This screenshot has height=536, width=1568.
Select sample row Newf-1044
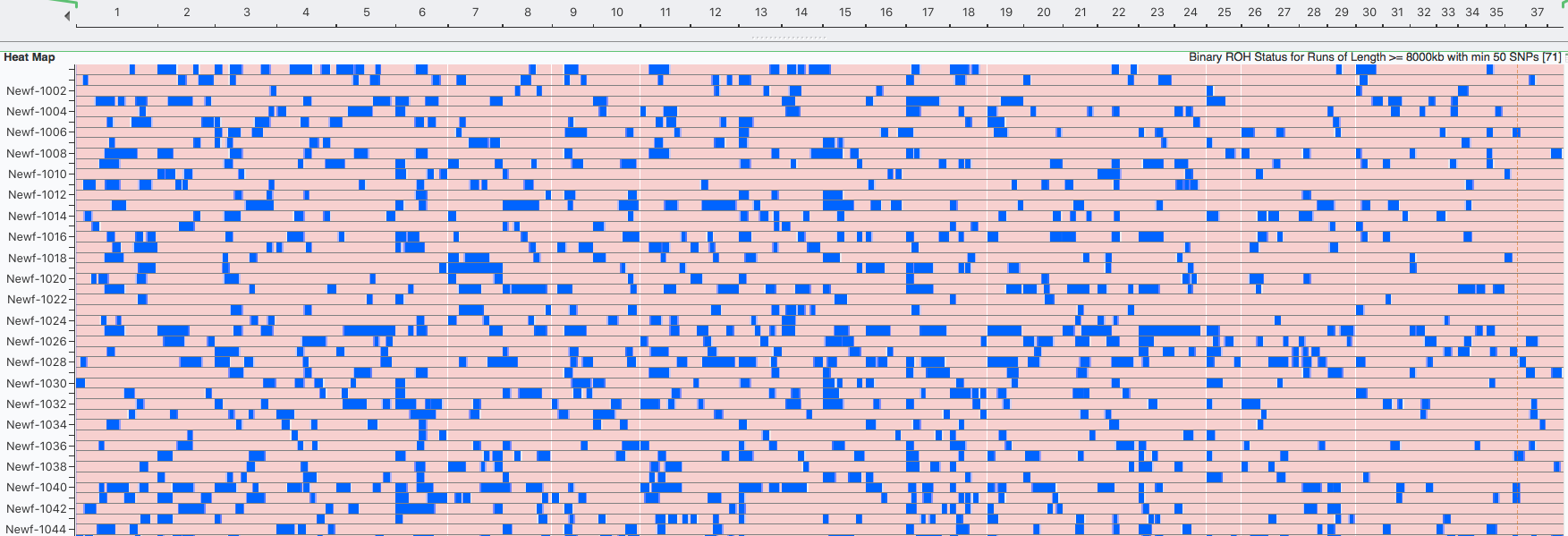37,529
